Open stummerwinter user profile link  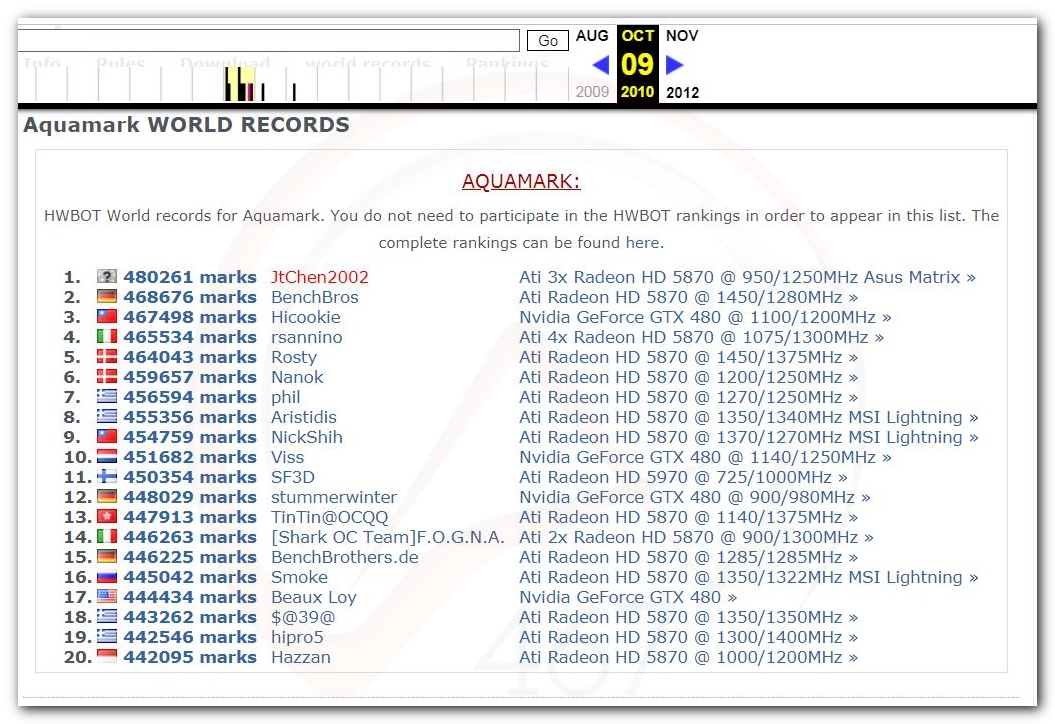click(334, 497)
